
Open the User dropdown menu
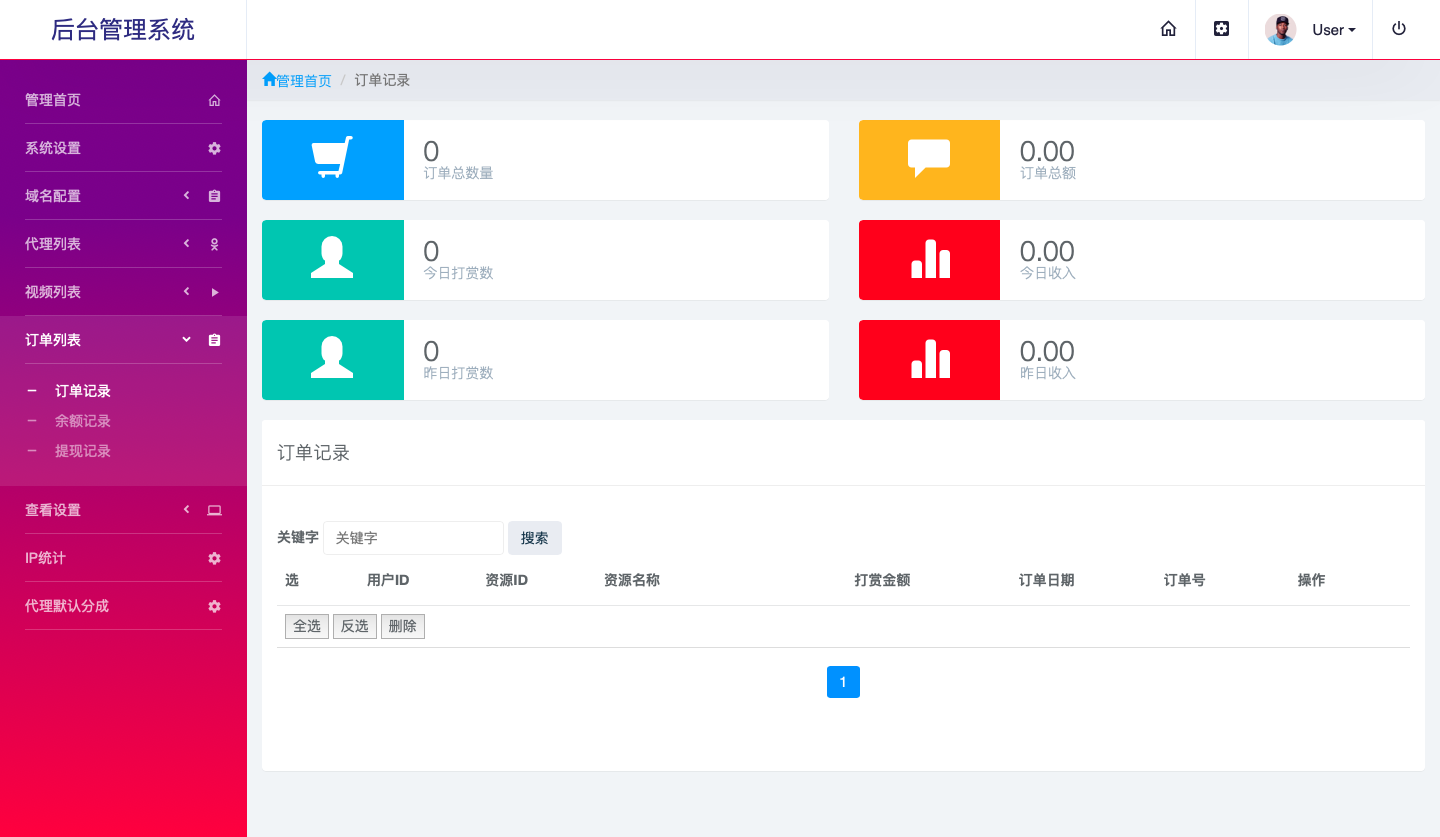1333,30
